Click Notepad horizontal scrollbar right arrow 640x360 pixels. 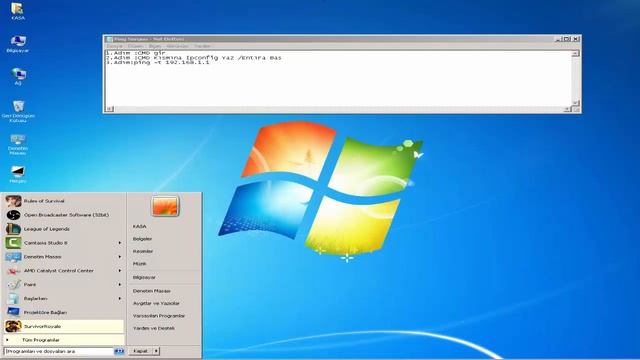pos(567,109)
